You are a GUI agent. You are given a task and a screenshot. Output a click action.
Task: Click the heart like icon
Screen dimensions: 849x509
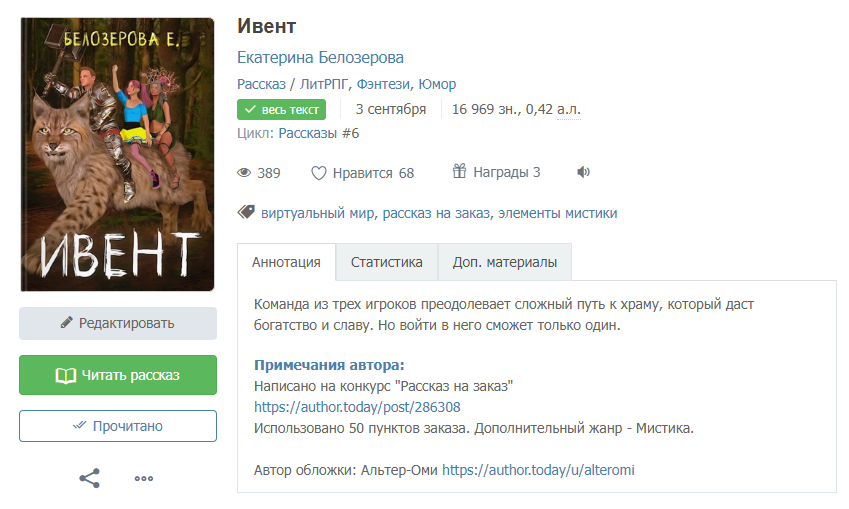[319, 173]
